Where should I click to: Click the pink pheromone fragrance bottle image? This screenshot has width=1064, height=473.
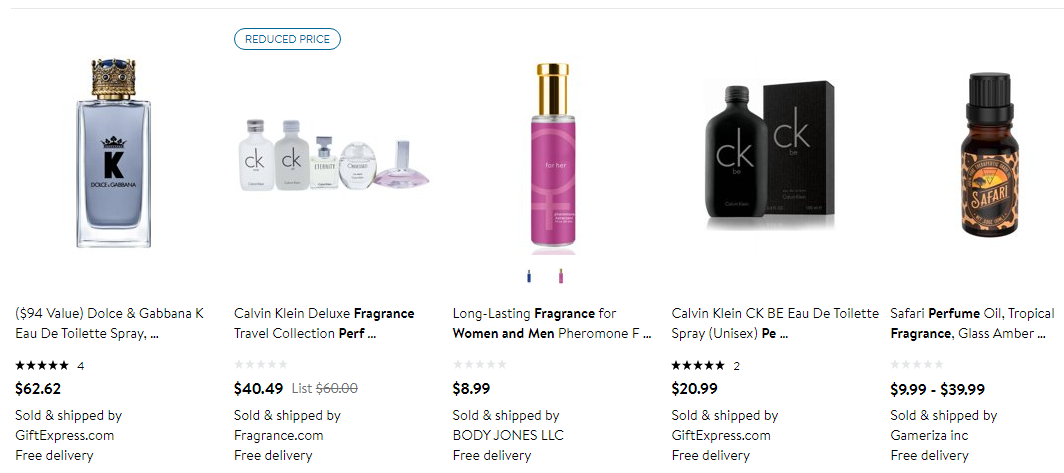552,158
